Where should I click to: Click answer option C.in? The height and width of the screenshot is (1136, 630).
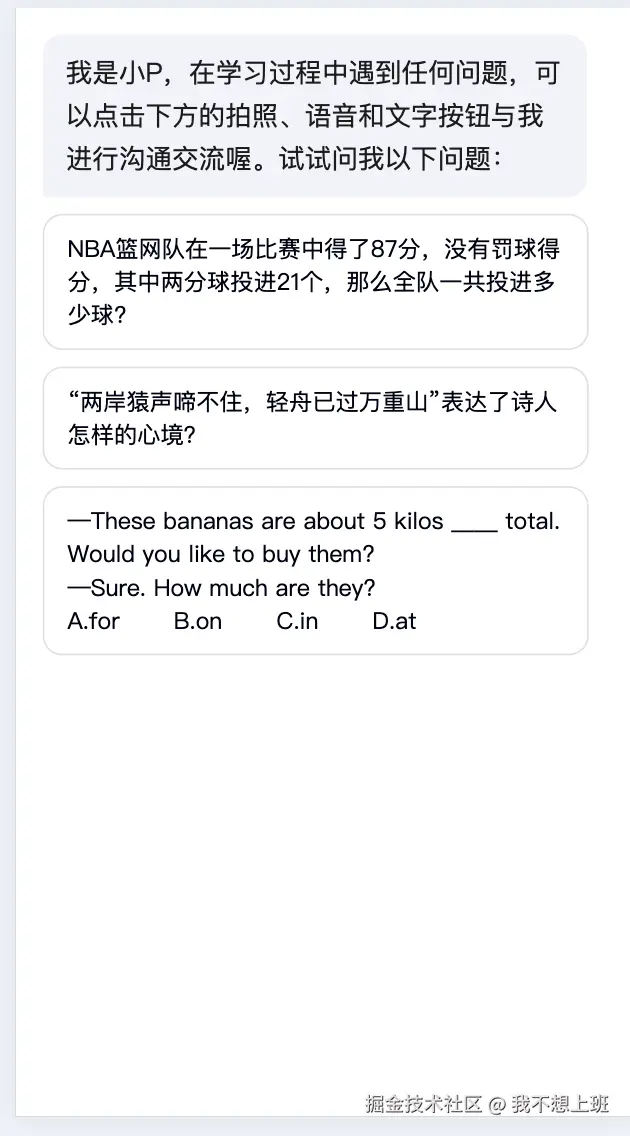(x=298, y=621)
